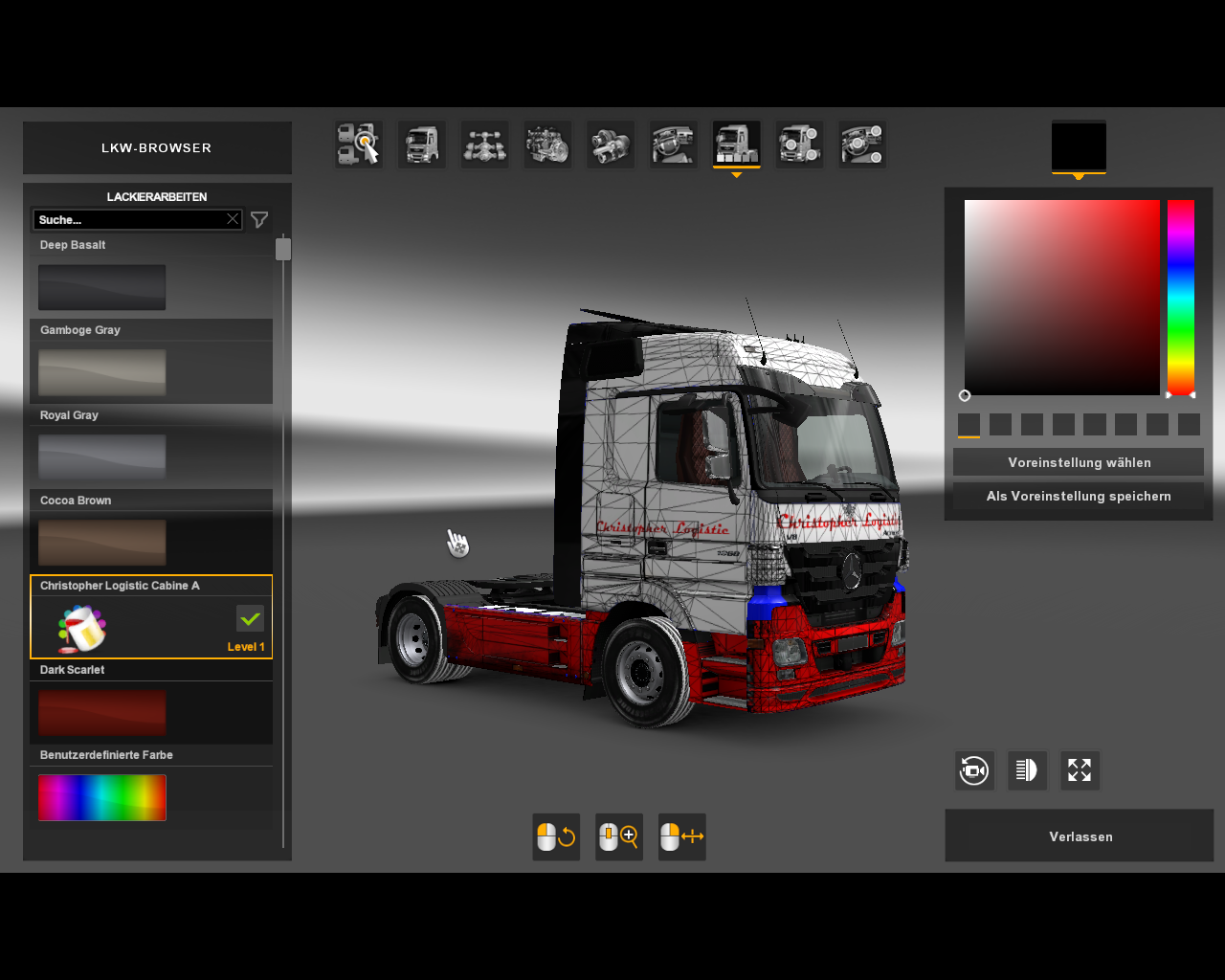Choose the Dark Scarlet paint thumbnail
The image size is (1225, 980).
click(x=102, y=713)
